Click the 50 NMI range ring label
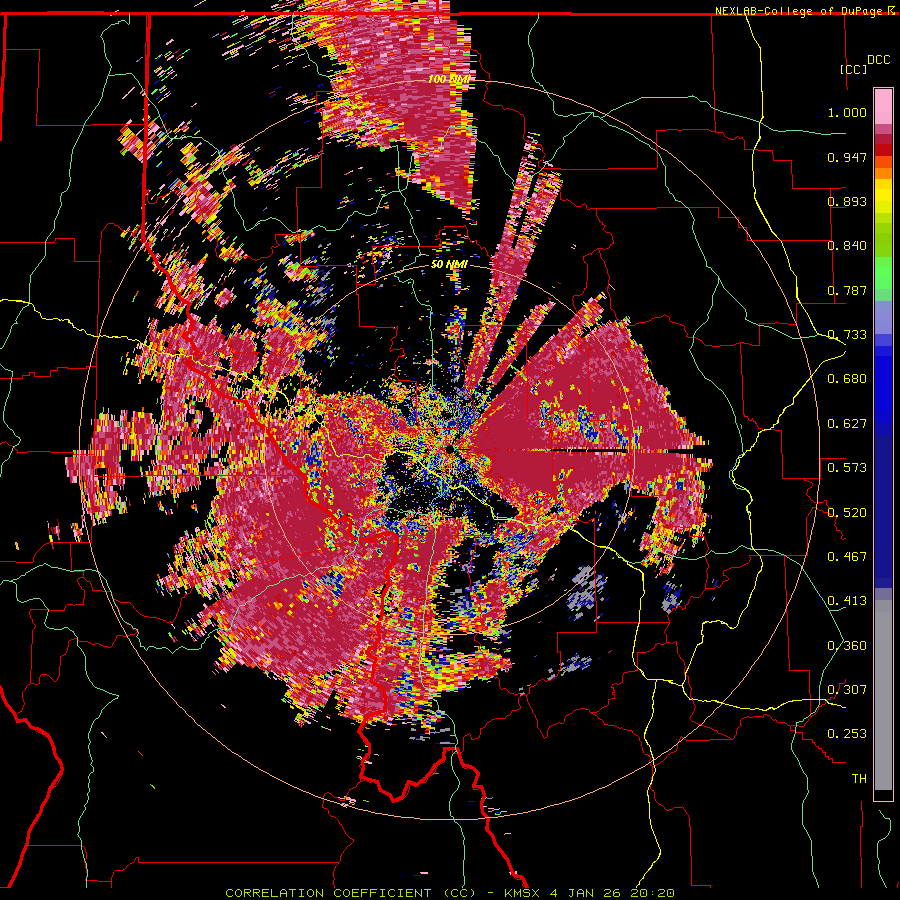The height and width of the screenshot is (900, 900). tap(449, 265)
